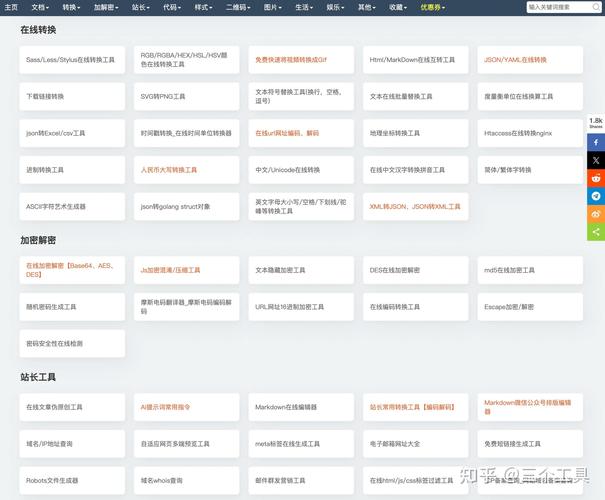
Task: Open 域名whois查询 card
Action: (x=187, y=480)
